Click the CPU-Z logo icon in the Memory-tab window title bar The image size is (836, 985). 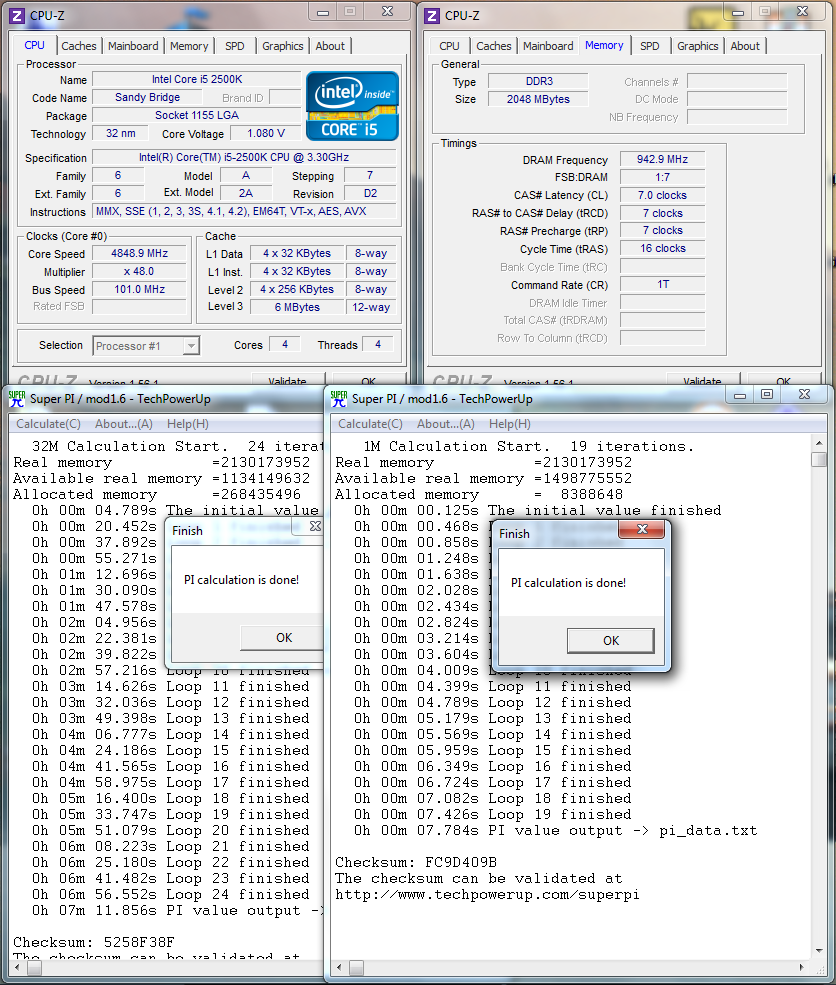432,15
